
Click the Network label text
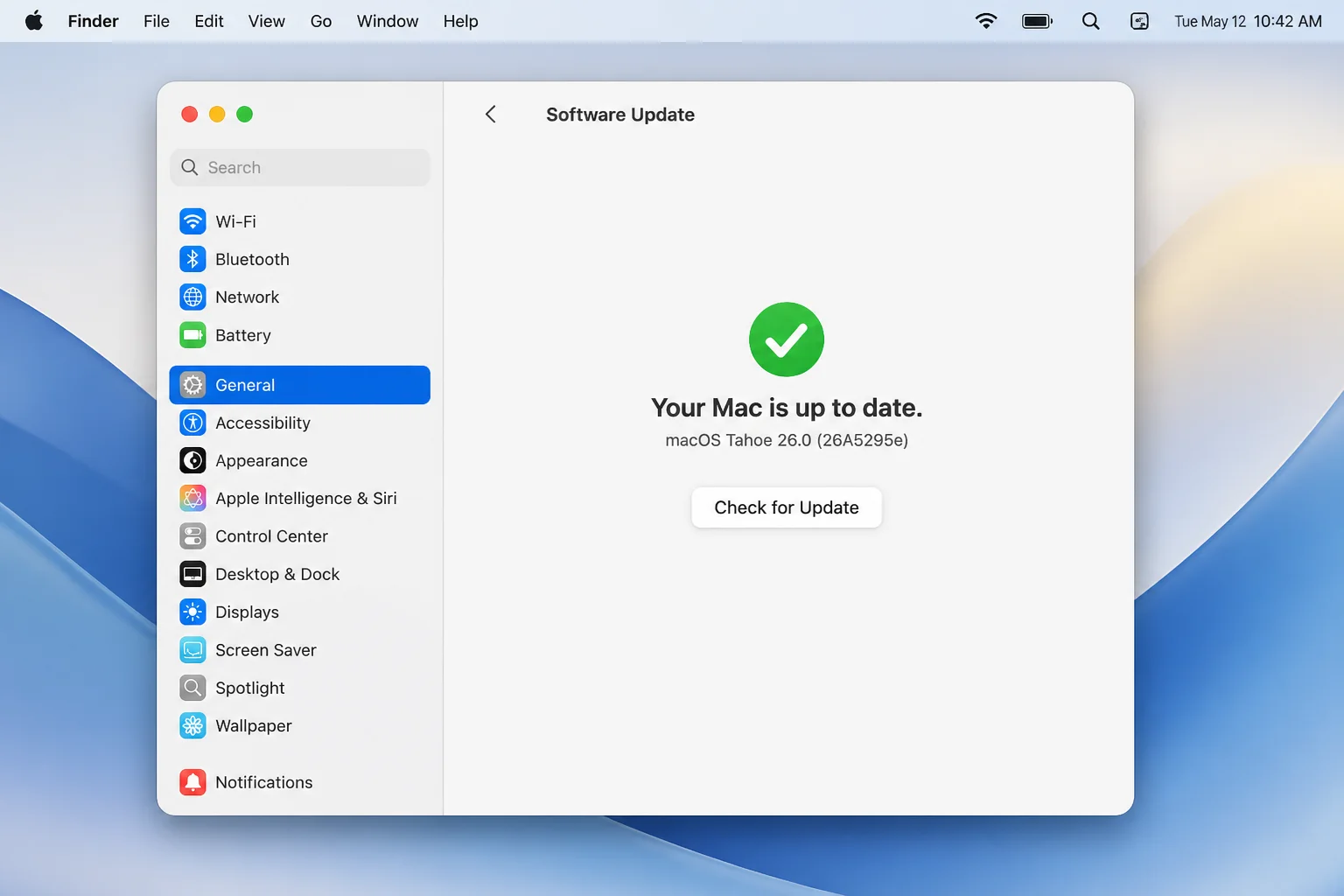pos(247,297)
